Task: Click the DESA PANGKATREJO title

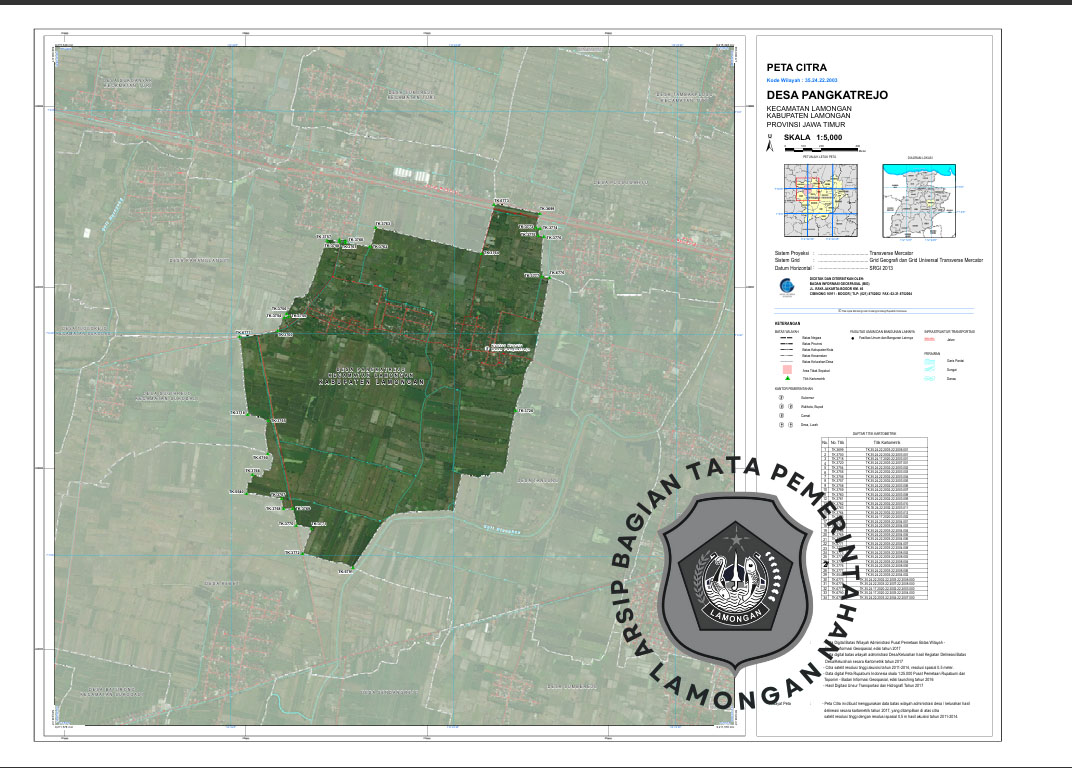Action: (826, 96)
